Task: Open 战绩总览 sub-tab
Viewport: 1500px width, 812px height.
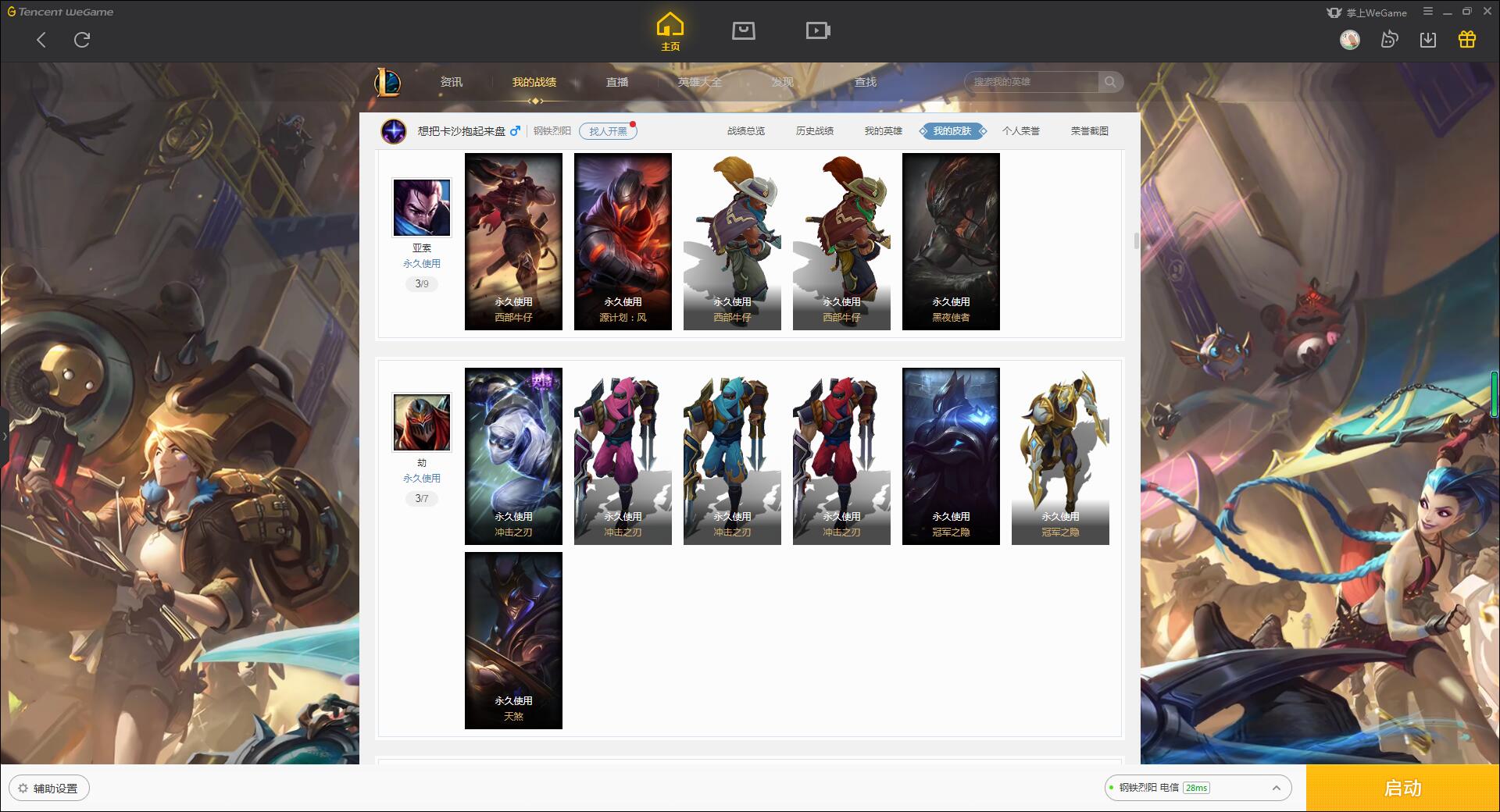Action: click(746, 131)
